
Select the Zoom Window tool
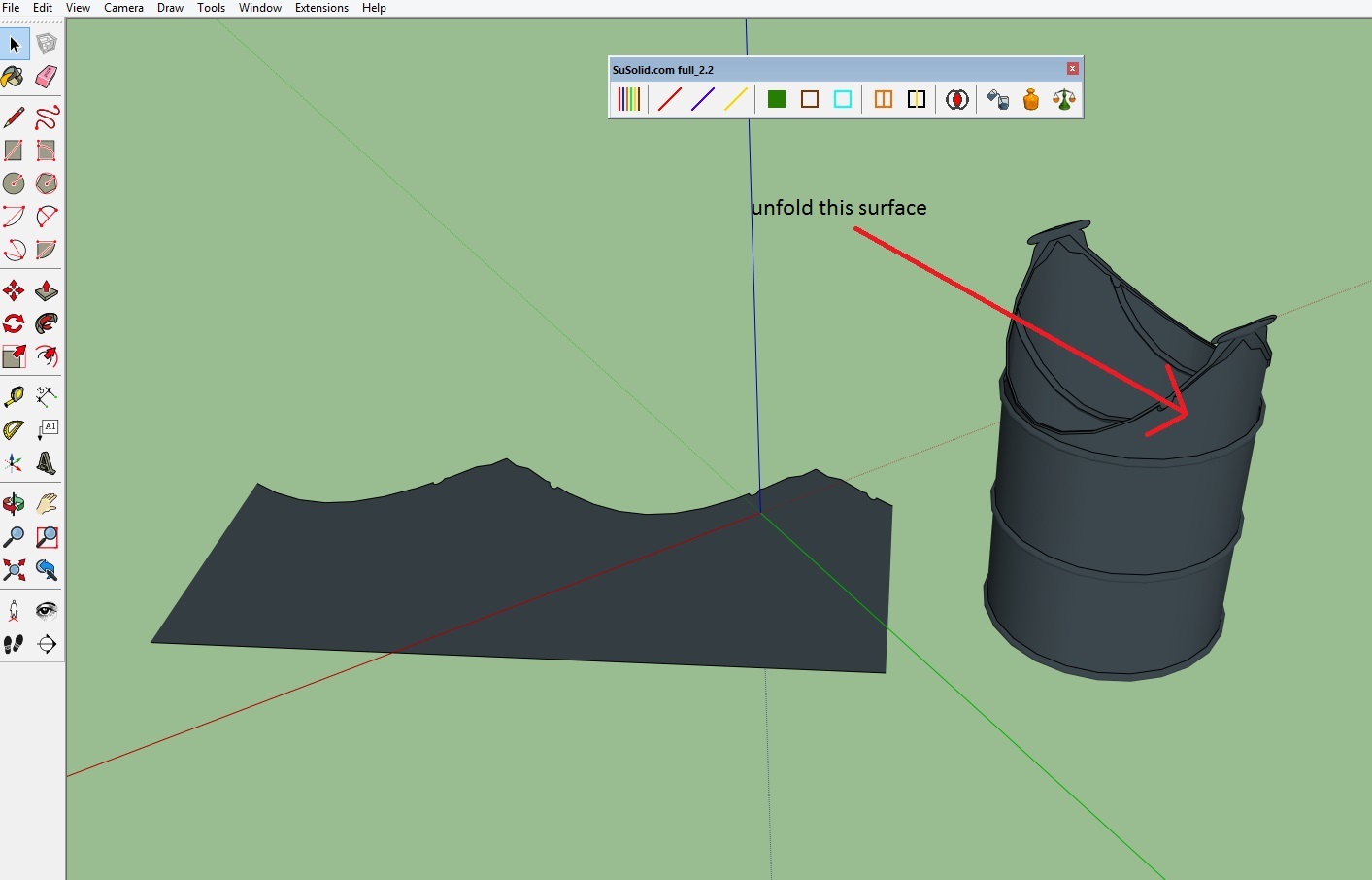[x=47, y=537]
